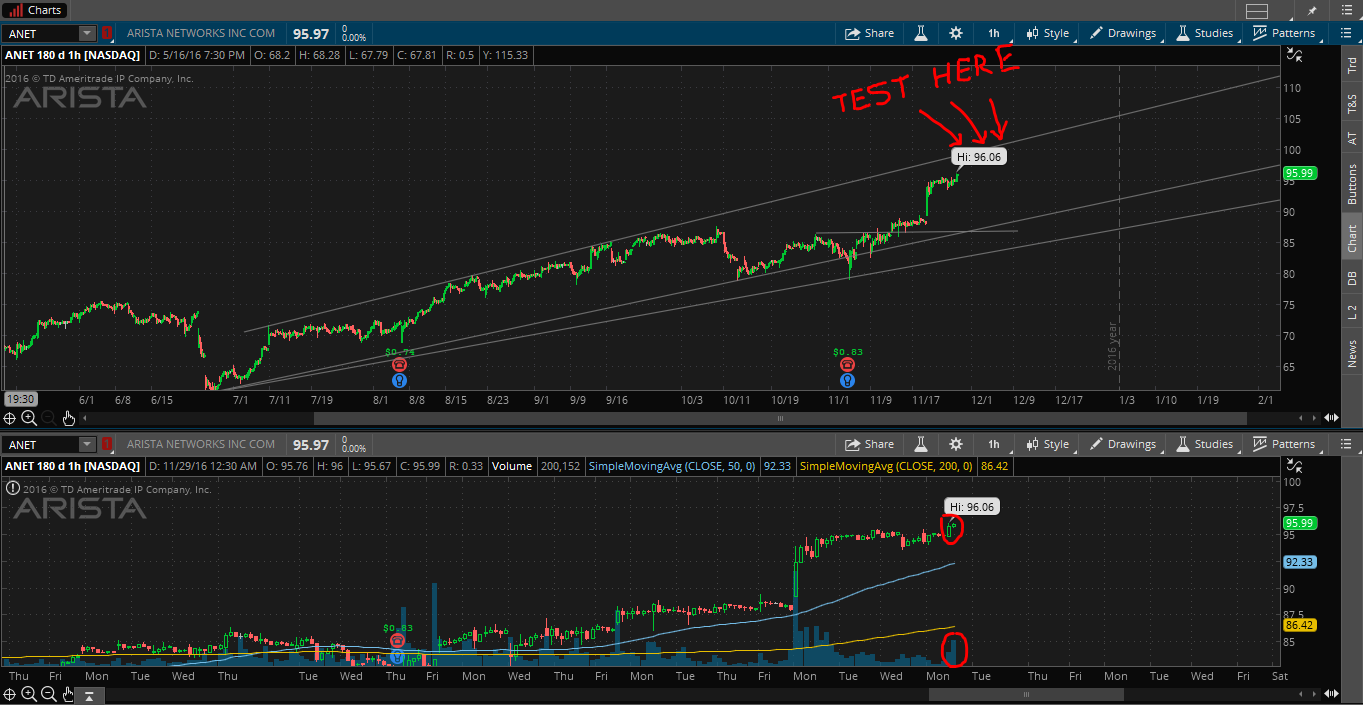Open the Patterns dropdown in upper chart
Viewport: 1363px width, 705px height.
coord(1285,33)
